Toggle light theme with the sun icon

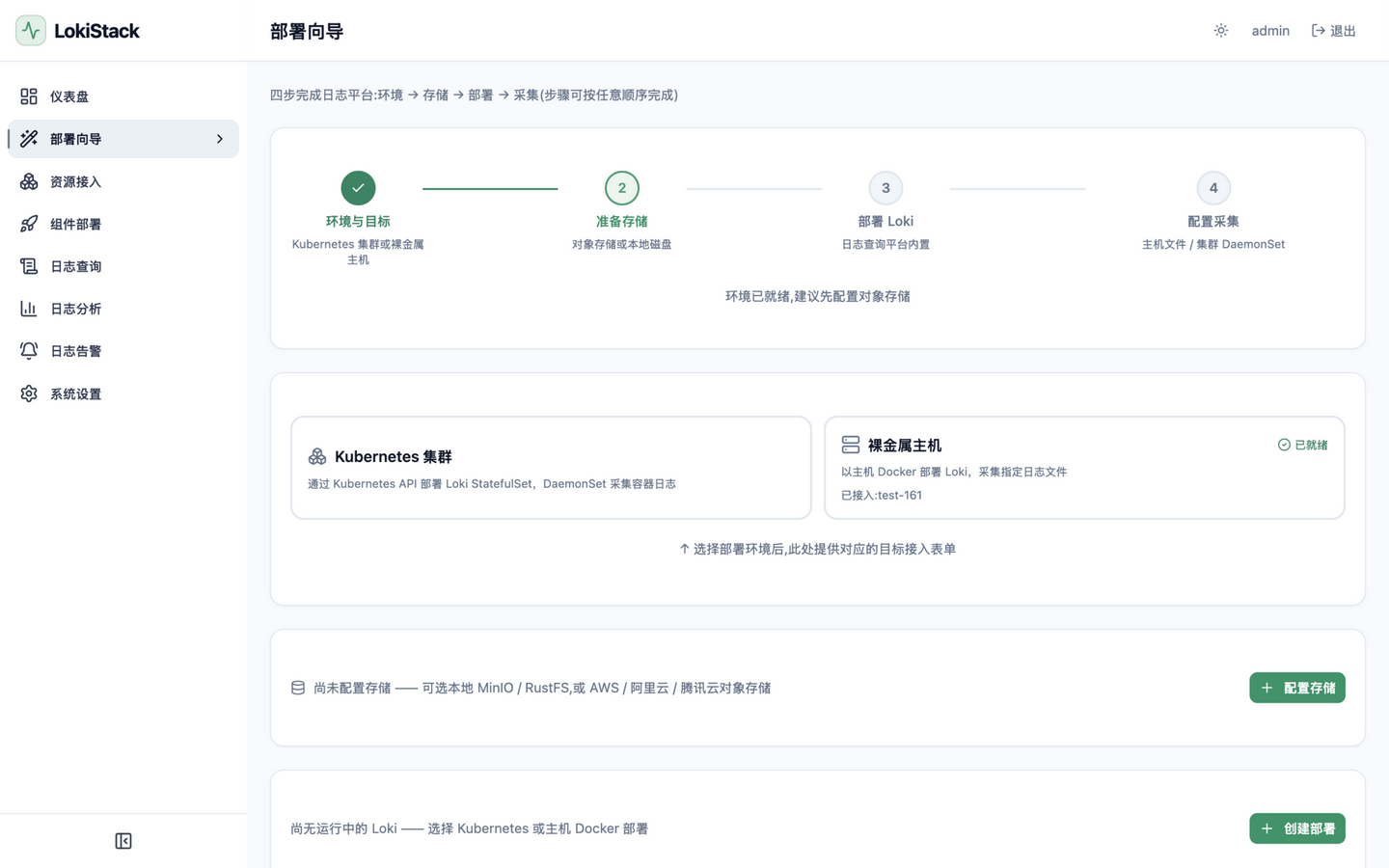1221,31
